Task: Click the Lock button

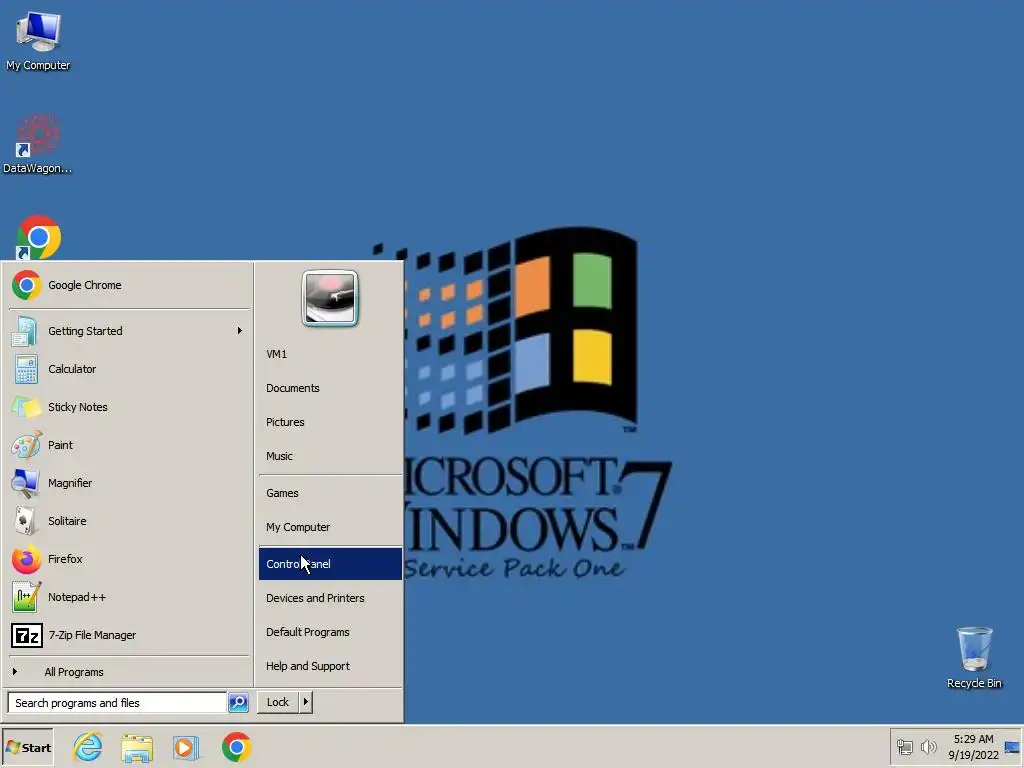Action: 278,702
